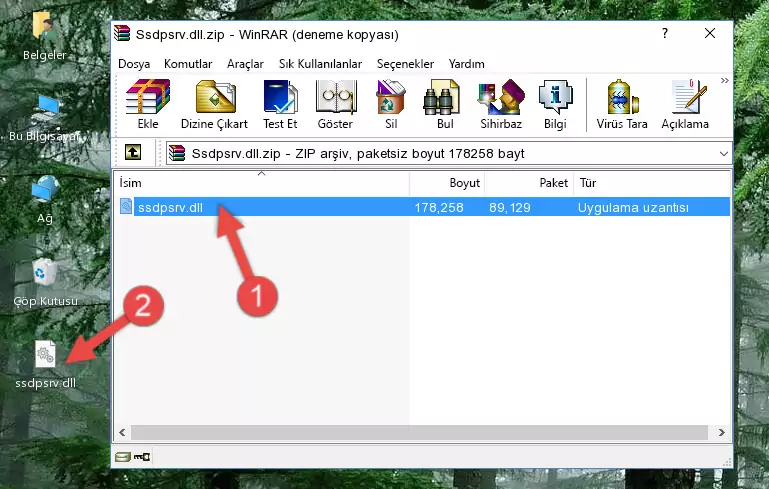Open the Açıklama comment tool
The height and width of the screenshot is (489, 769).
coord(685,104)
